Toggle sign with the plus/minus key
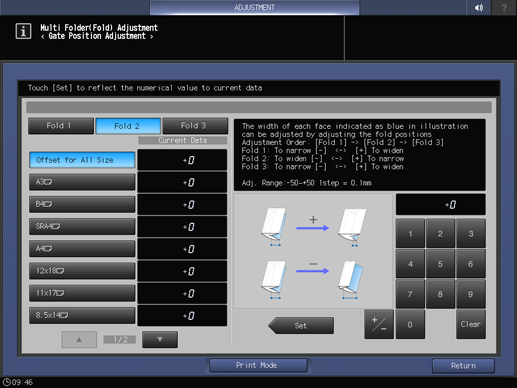Screen dimensions: 517x388 [379, 324]
